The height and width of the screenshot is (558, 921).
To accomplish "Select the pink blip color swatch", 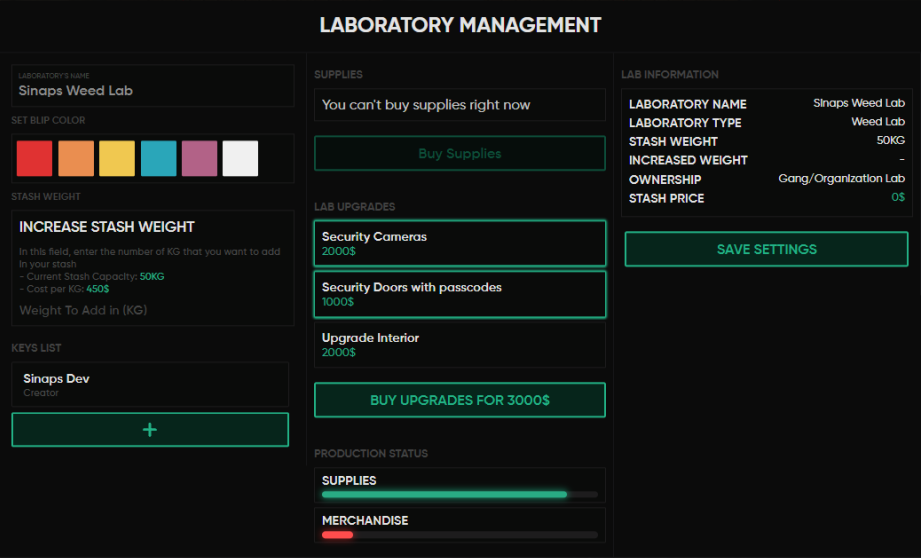I will coord(199,158).
